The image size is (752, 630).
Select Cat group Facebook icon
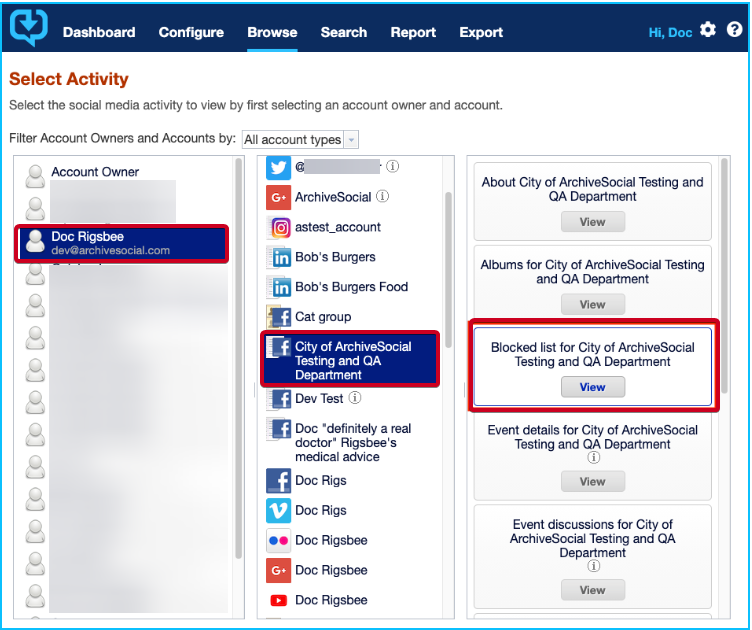pos(279,316)
